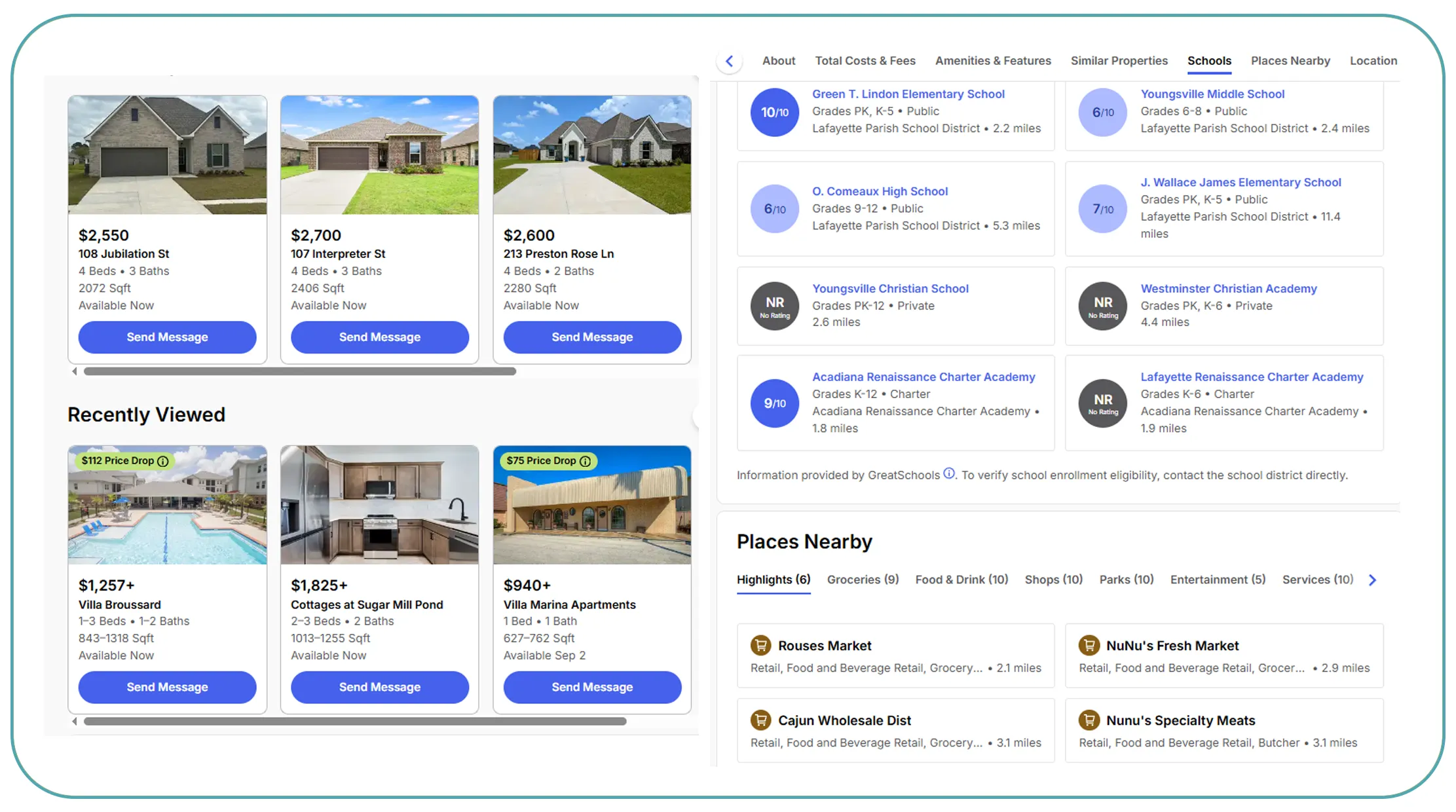Send message for 108 Jubilation St
1456x812 pixels.
[x=167, y=337]
